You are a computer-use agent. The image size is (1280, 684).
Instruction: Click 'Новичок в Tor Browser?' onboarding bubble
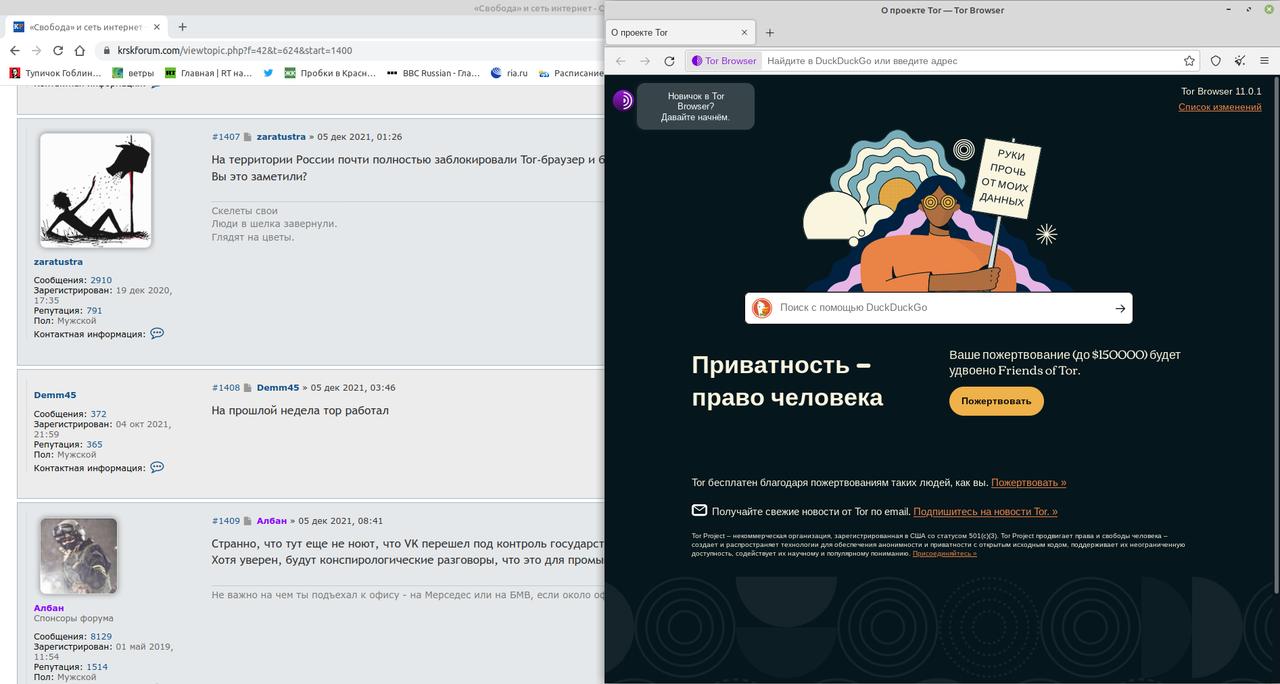click(x=695, y=106)
